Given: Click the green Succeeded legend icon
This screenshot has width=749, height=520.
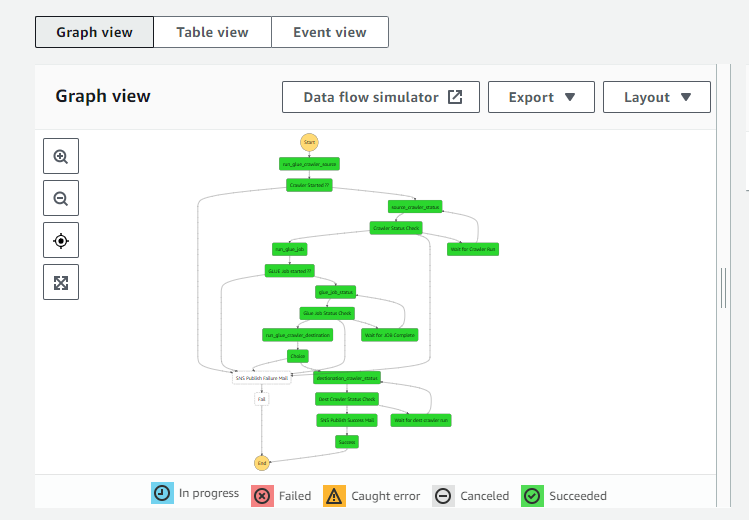Looking at the screenshot, I should coord(533,495).
